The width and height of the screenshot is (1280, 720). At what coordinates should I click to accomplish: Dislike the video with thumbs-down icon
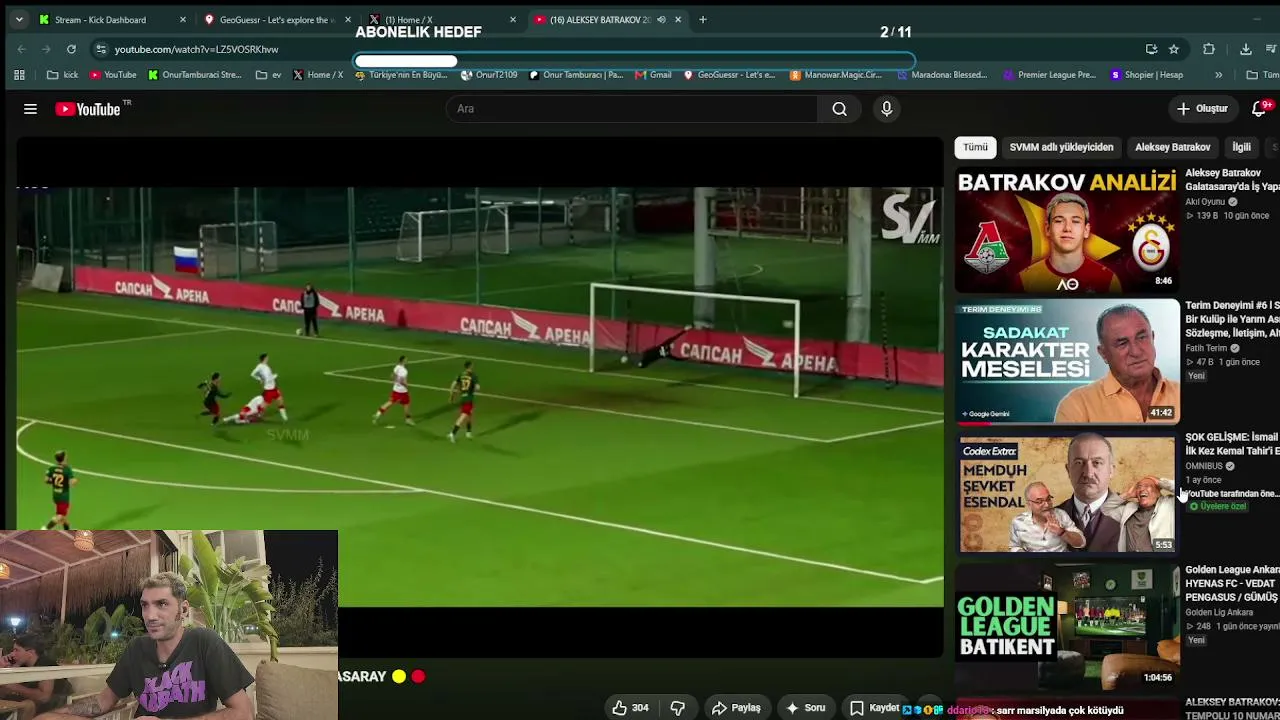[677, 708]
